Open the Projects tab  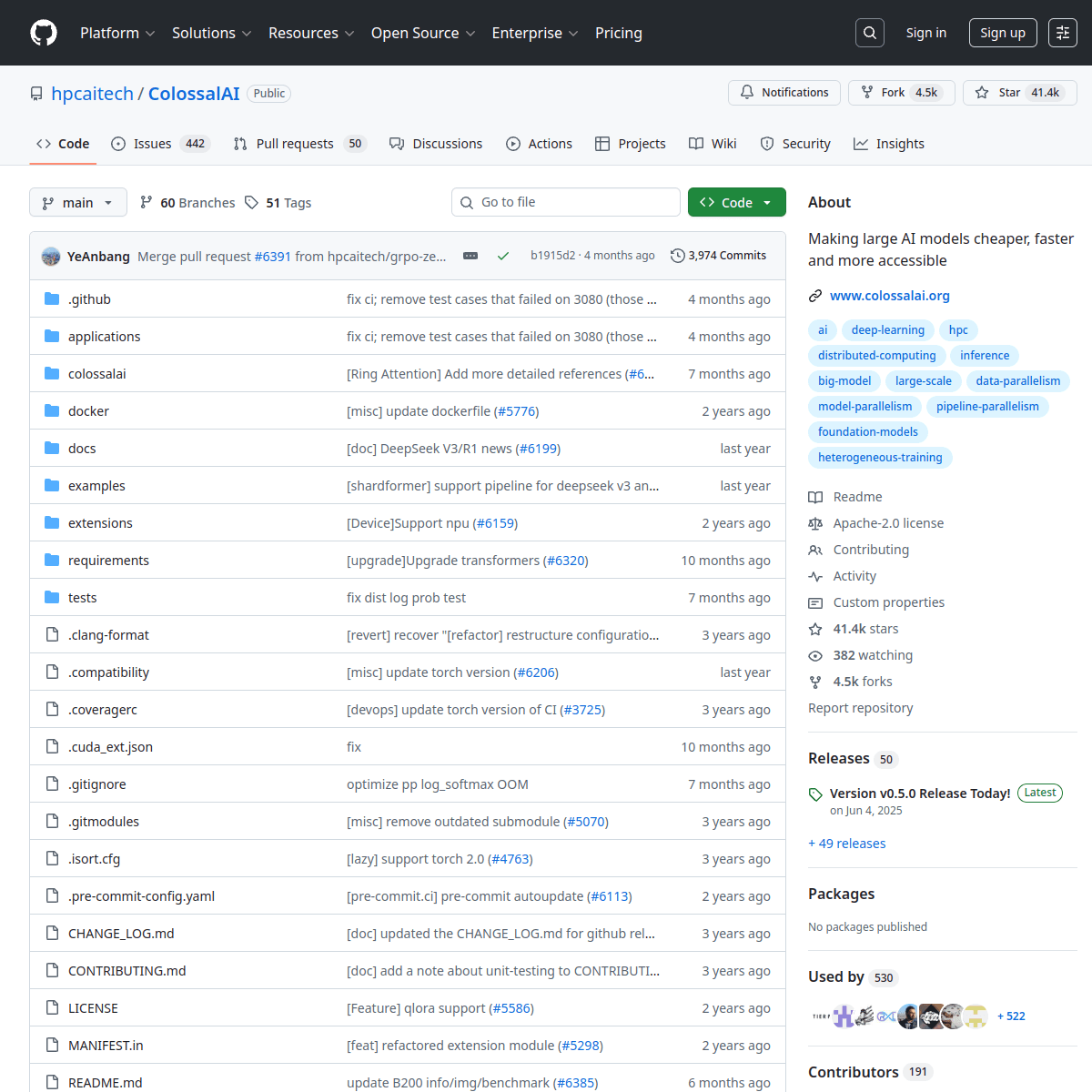pyautogui.click(x=631, y=144)
